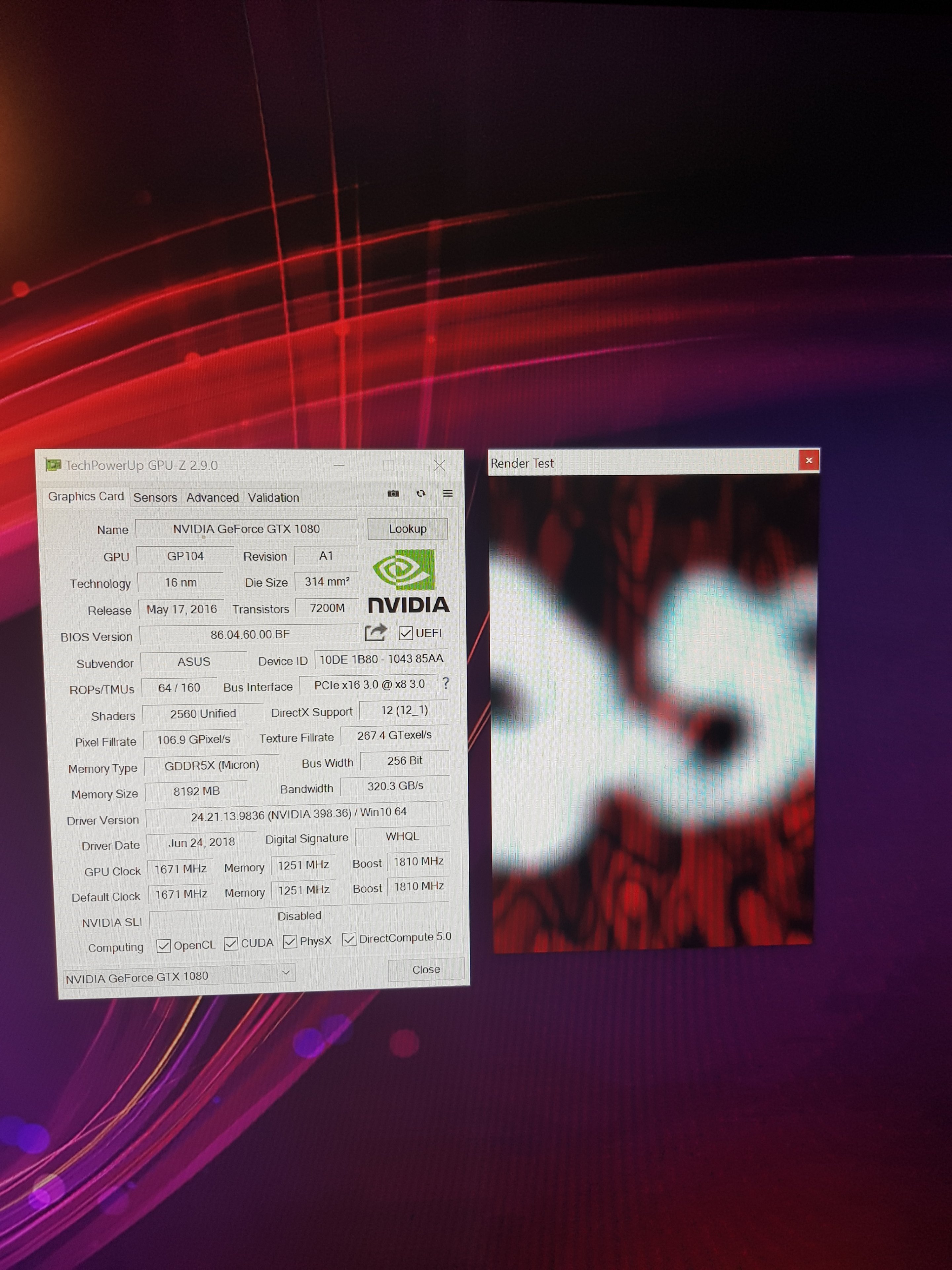The image size is (952, 1270).
Task: Toggle the DirectCompute 5.0 checkbox
Action: pos(349,939)
